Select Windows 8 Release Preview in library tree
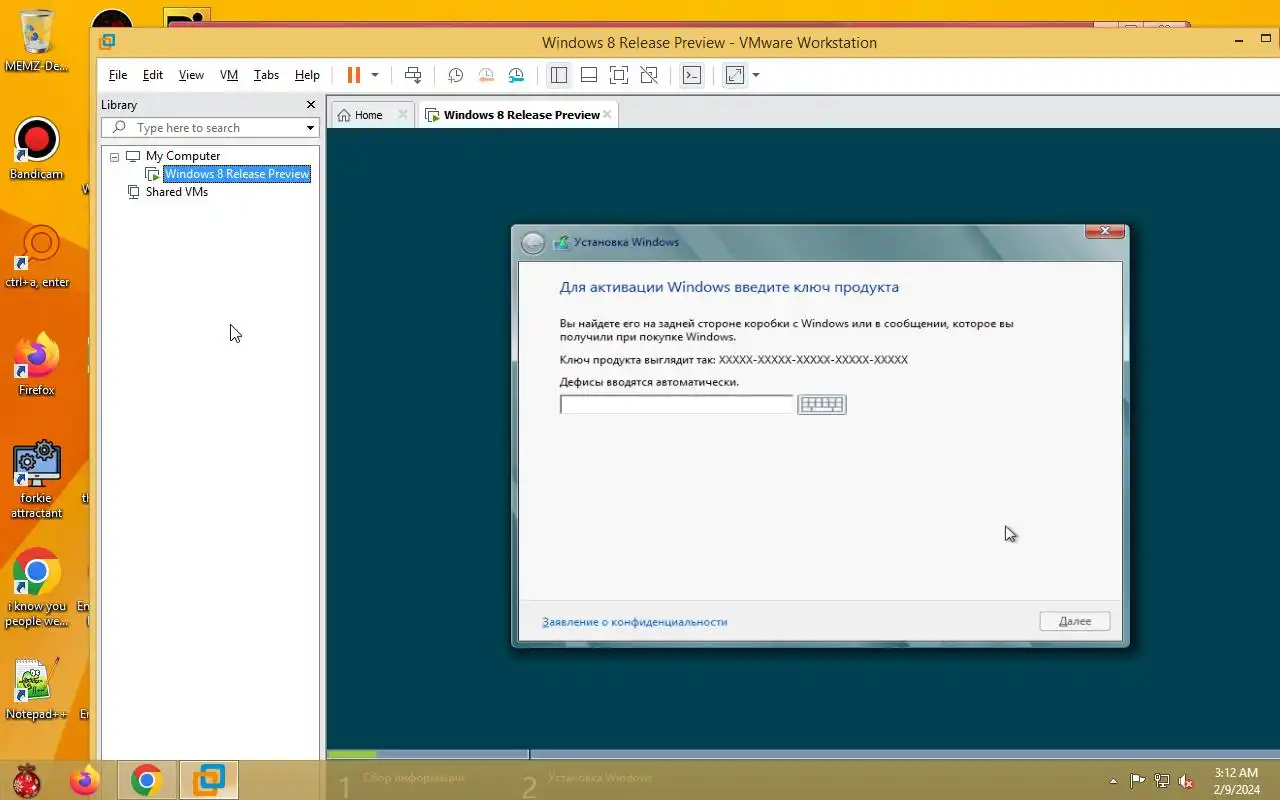Screen dimensions: 1280x800 click(x=237, y=174)
